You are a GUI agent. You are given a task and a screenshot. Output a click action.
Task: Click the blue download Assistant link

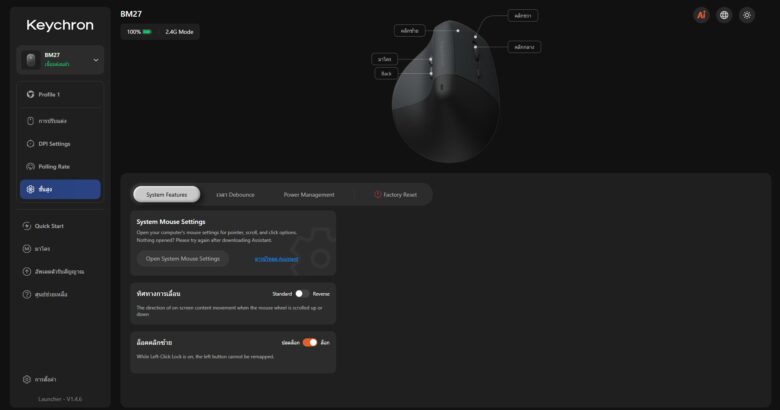[277, 259]
